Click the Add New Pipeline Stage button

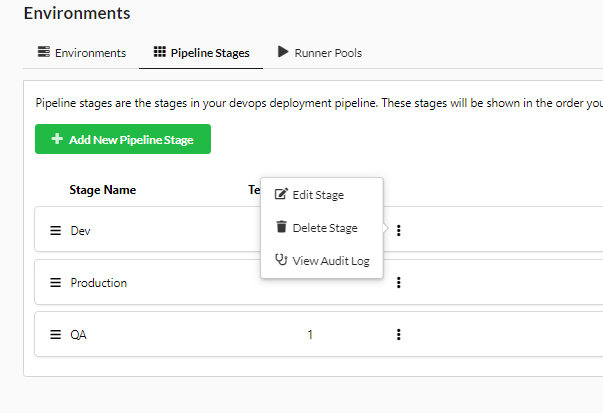pyautogui.click(x=123, y=140)
